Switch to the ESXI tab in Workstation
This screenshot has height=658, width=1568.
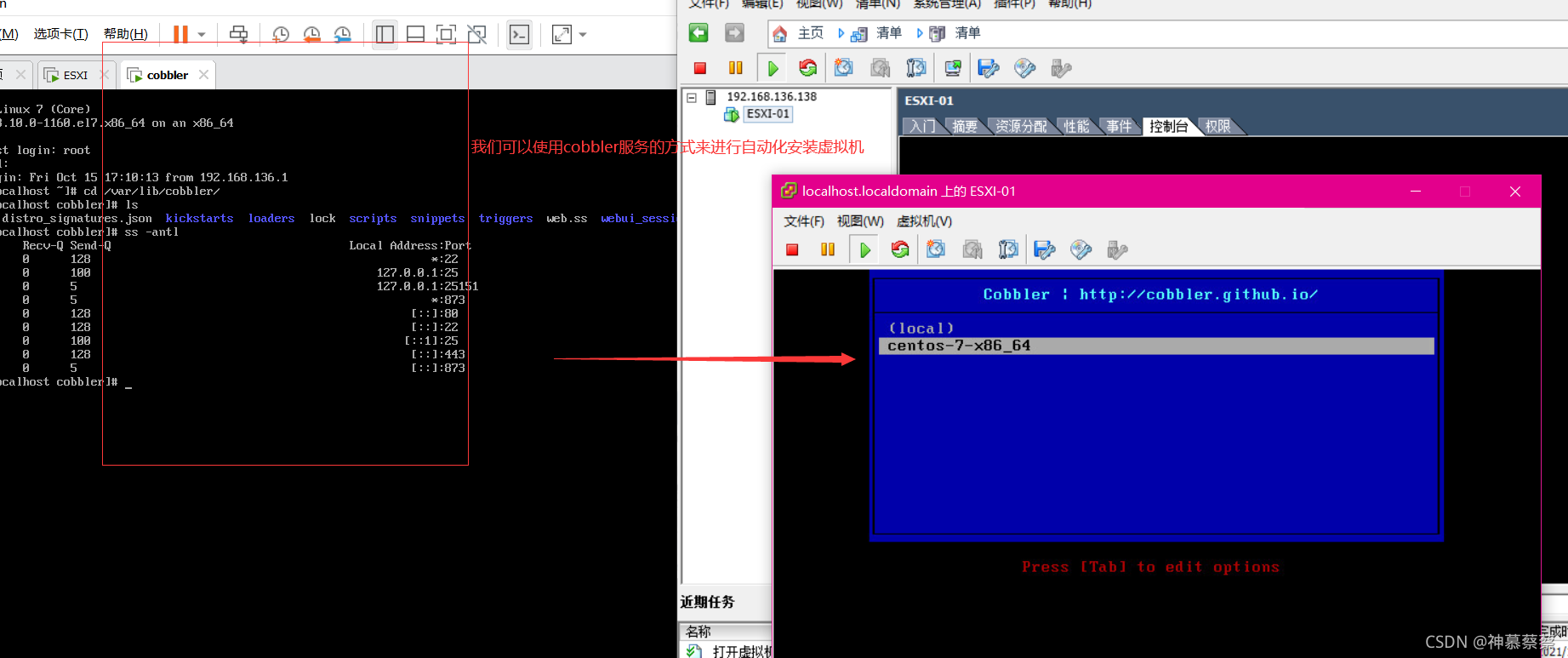pyautogui.click(x=75, y=75)
